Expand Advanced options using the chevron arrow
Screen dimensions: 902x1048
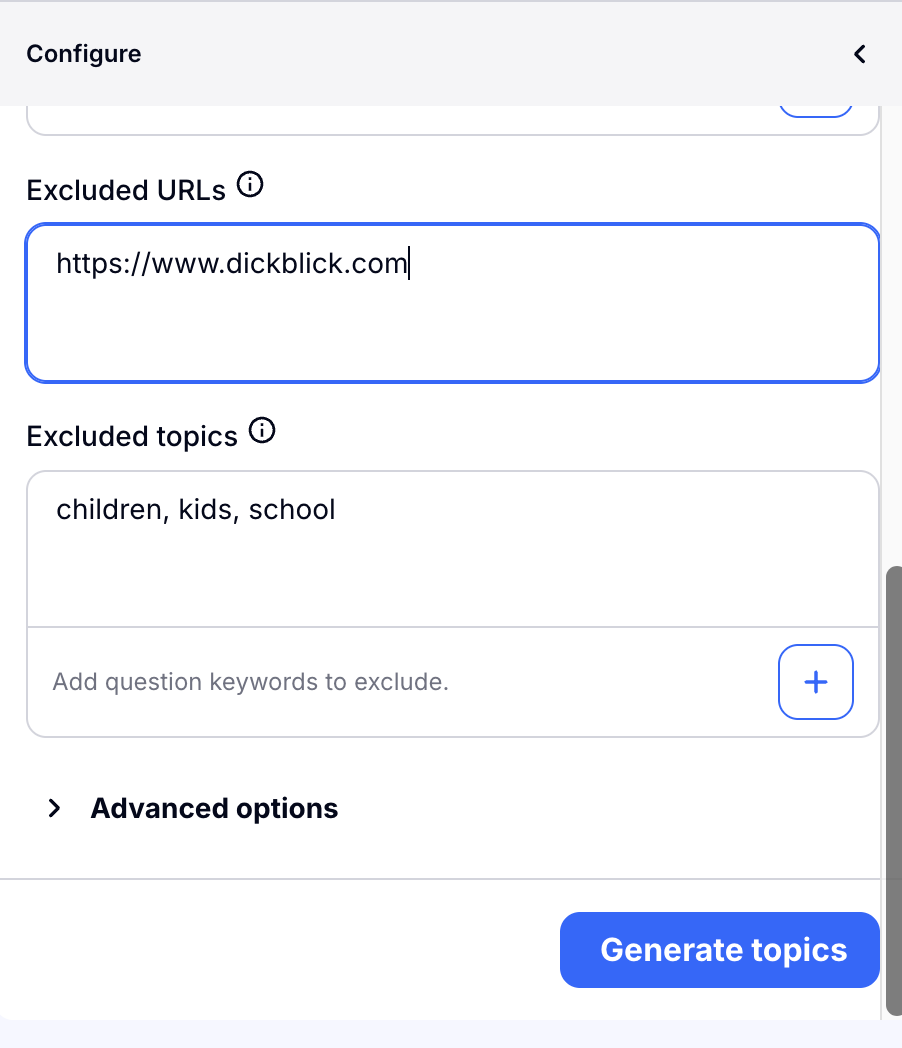(55, 808)
